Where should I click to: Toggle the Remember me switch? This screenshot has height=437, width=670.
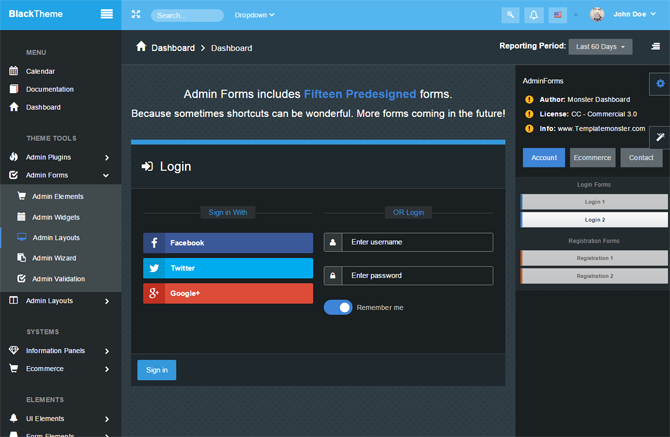click(x=338, y=307)
